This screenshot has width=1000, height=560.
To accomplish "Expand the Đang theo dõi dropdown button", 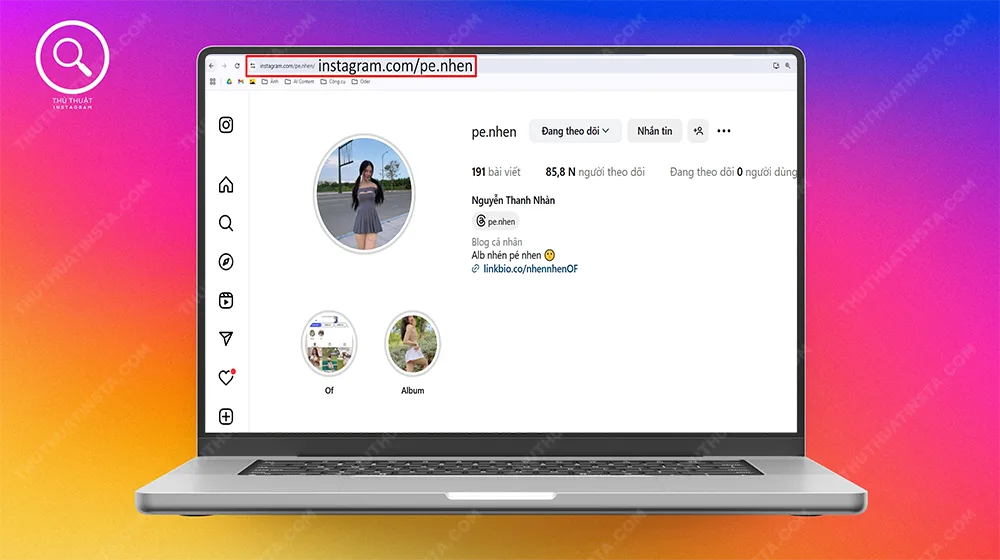I will point(575,131).
